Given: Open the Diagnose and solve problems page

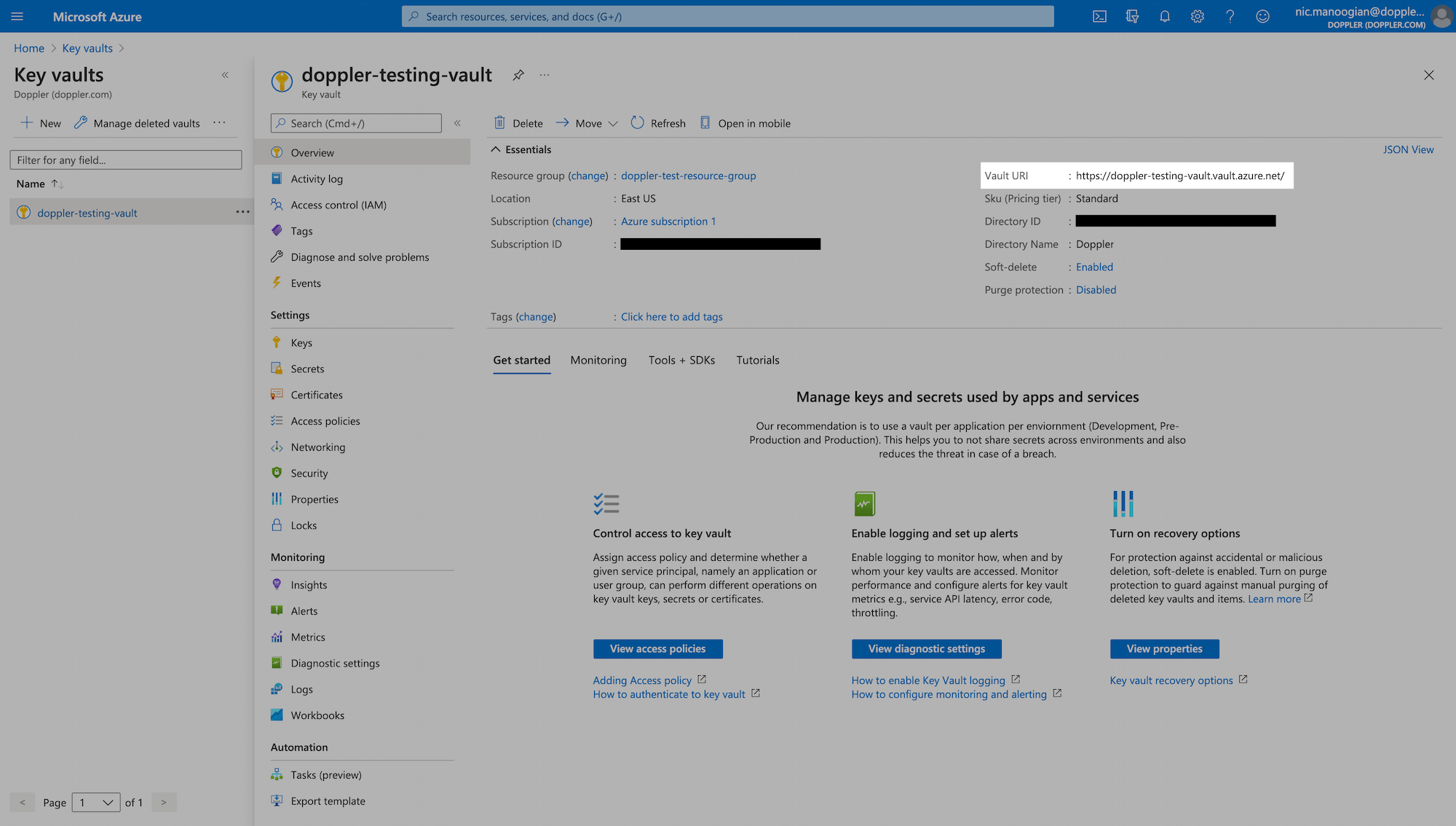Looking at the screenshot, I should pos(360,256).
